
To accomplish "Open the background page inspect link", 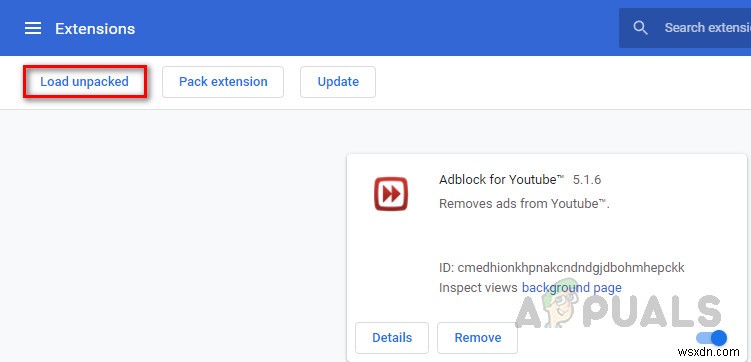I will click(571, 287).
